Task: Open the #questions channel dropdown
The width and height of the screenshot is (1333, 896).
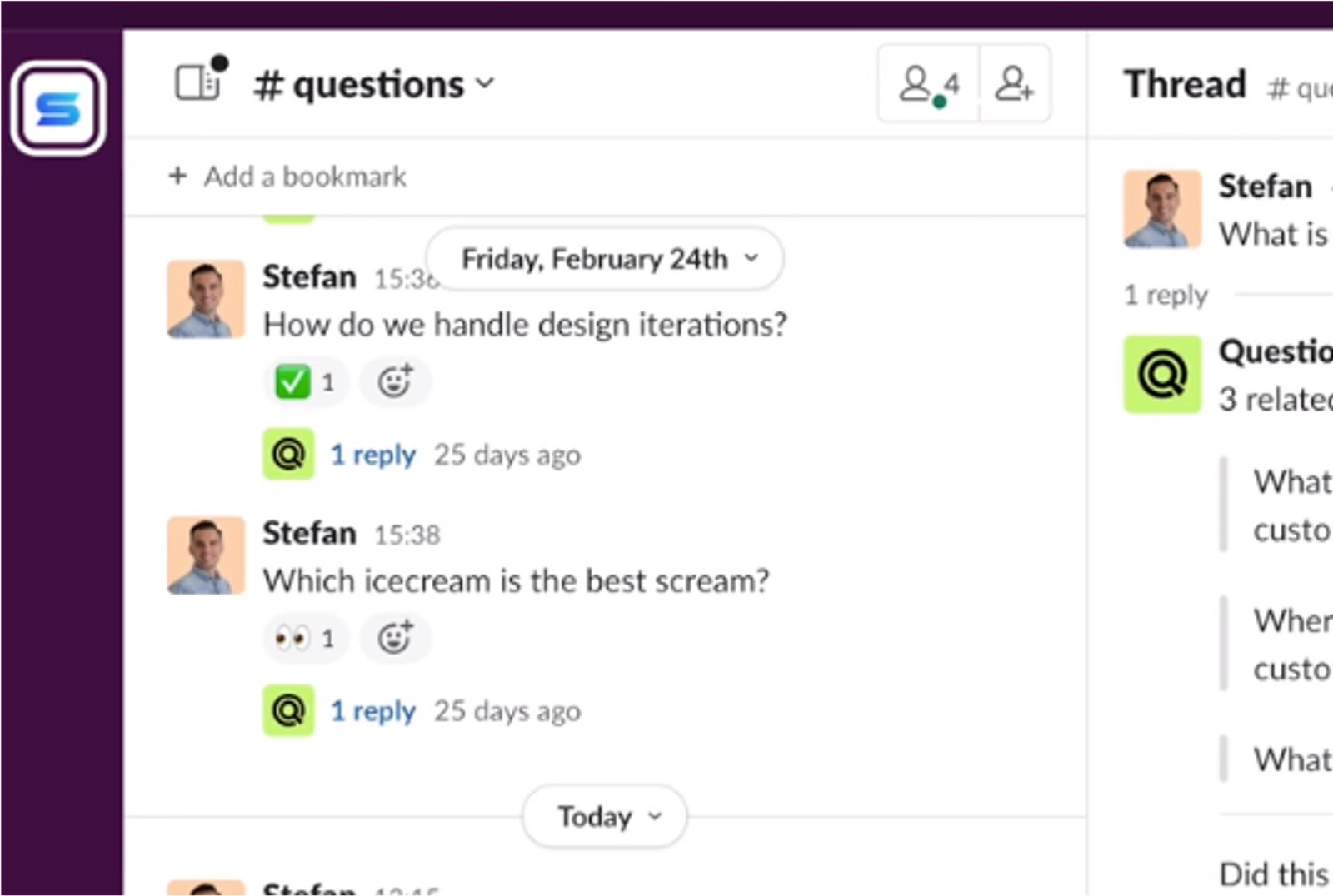Action: pyautogui.click(x=373, y=84)
